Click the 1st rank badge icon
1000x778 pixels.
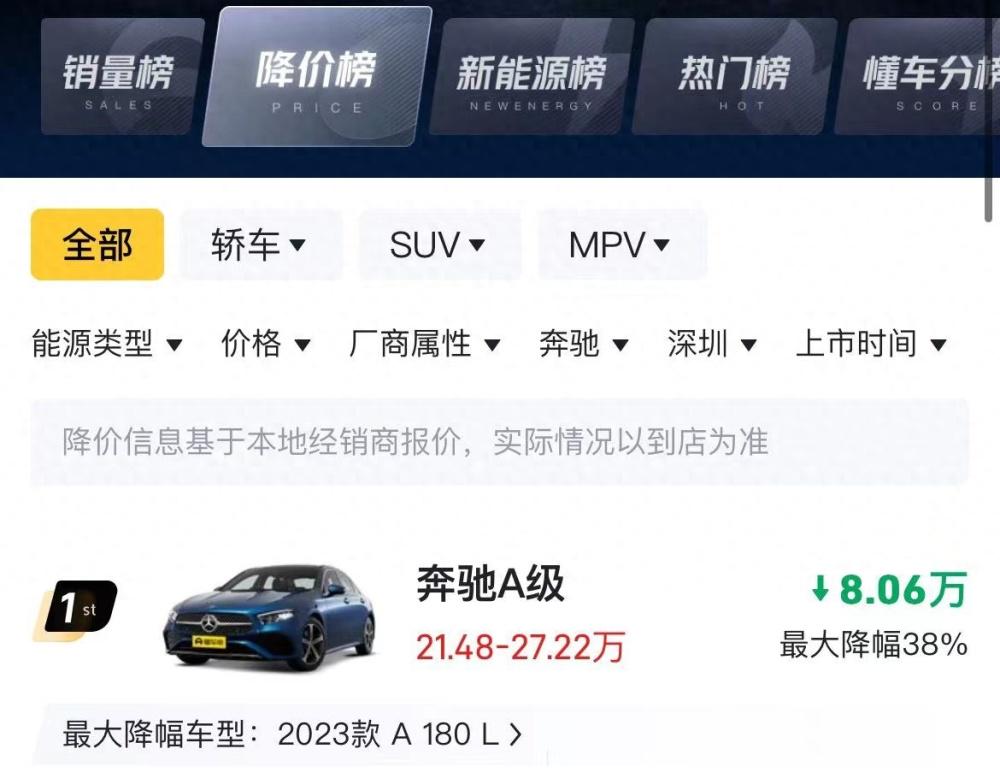[x=77, y=608]
